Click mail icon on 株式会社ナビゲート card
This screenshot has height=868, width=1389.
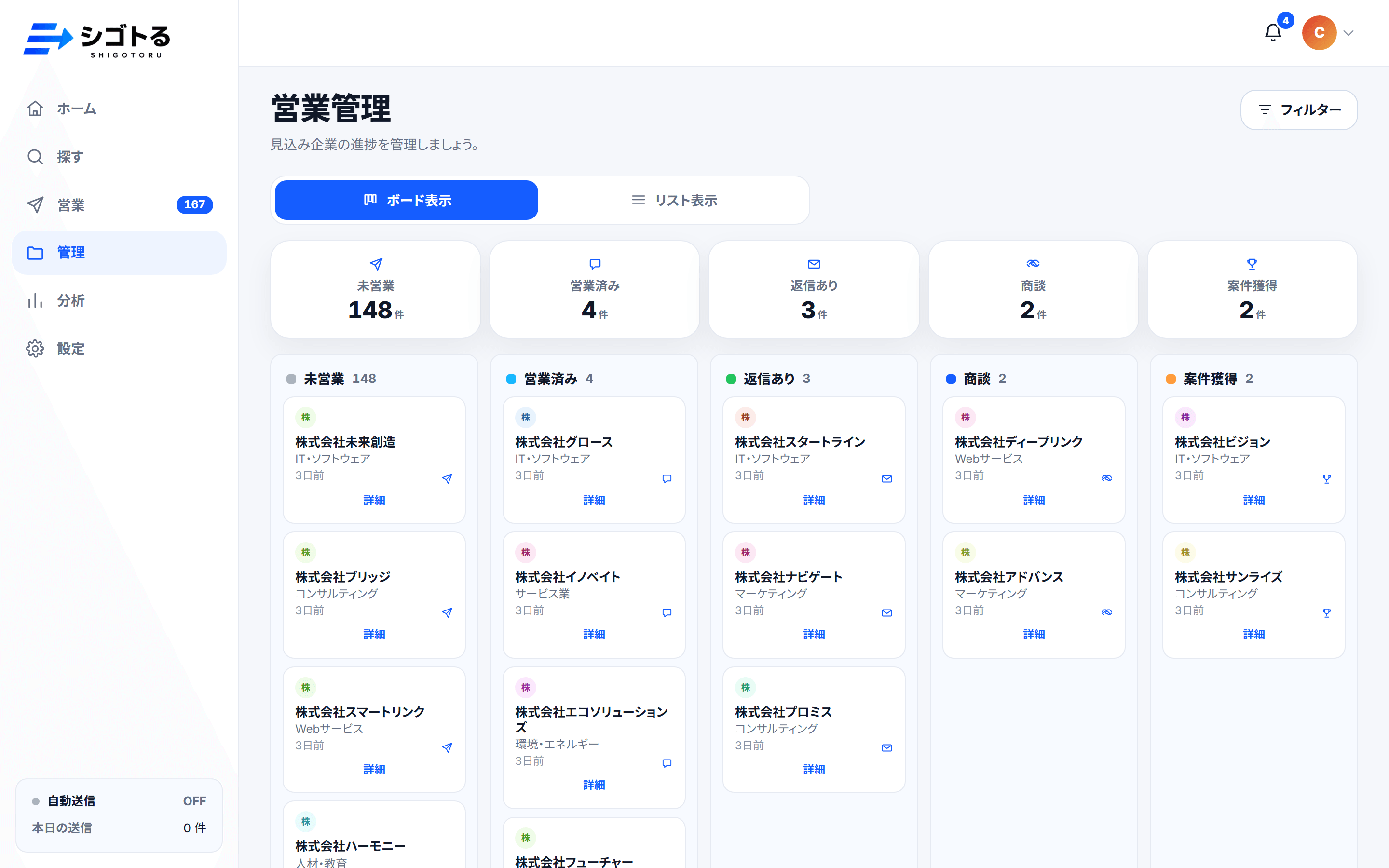(x=887, y=612)
